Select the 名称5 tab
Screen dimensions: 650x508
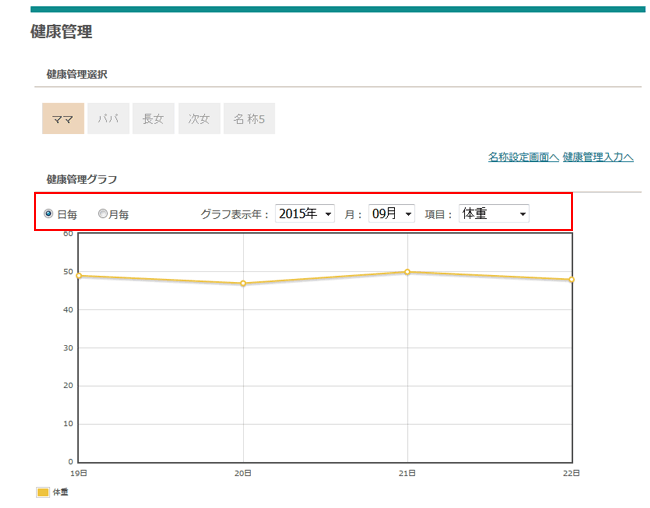[249, 119]
